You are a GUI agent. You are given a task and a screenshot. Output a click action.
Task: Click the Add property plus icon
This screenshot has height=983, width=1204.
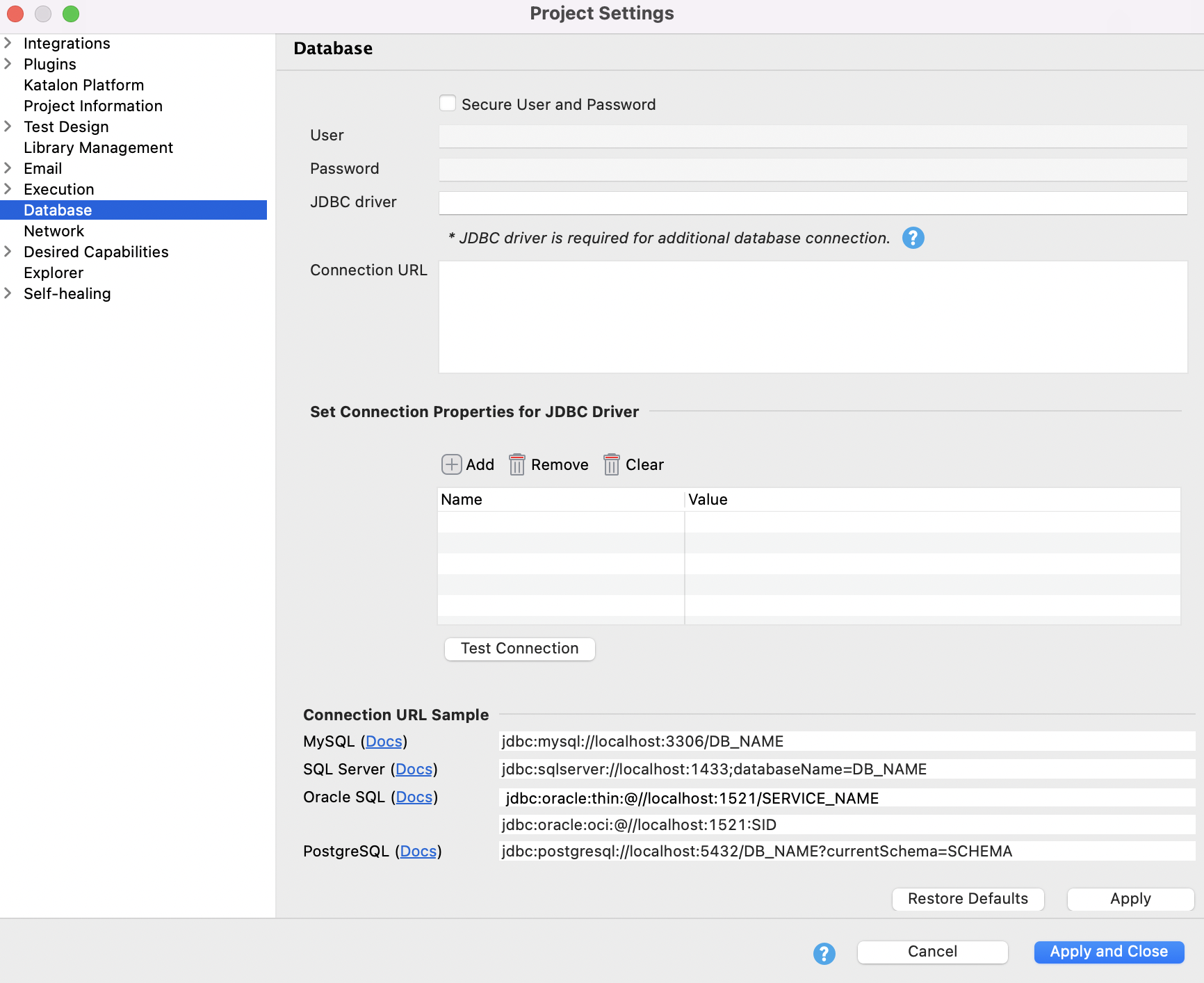coord(451,464)
